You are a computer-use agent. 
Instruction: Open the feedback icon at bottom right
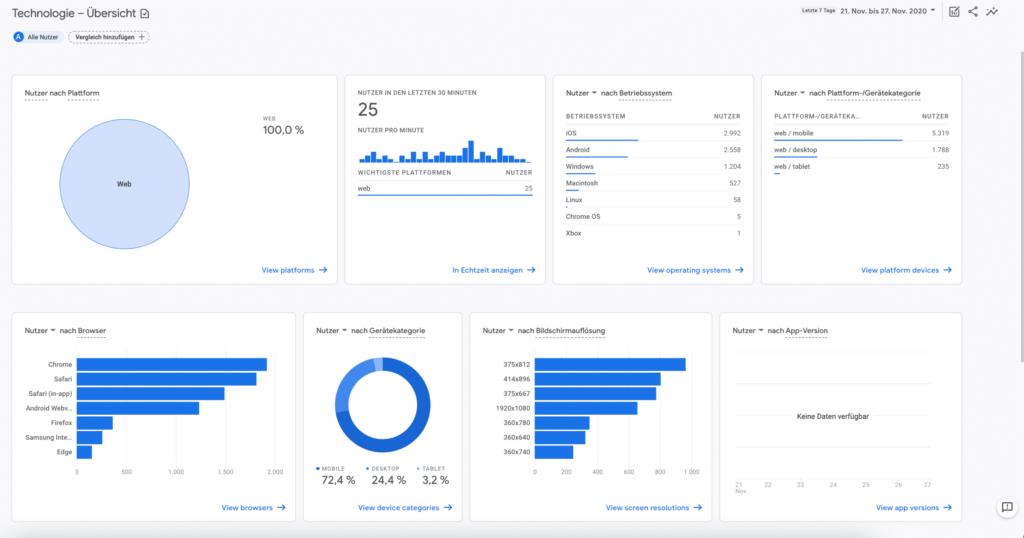1007,508
